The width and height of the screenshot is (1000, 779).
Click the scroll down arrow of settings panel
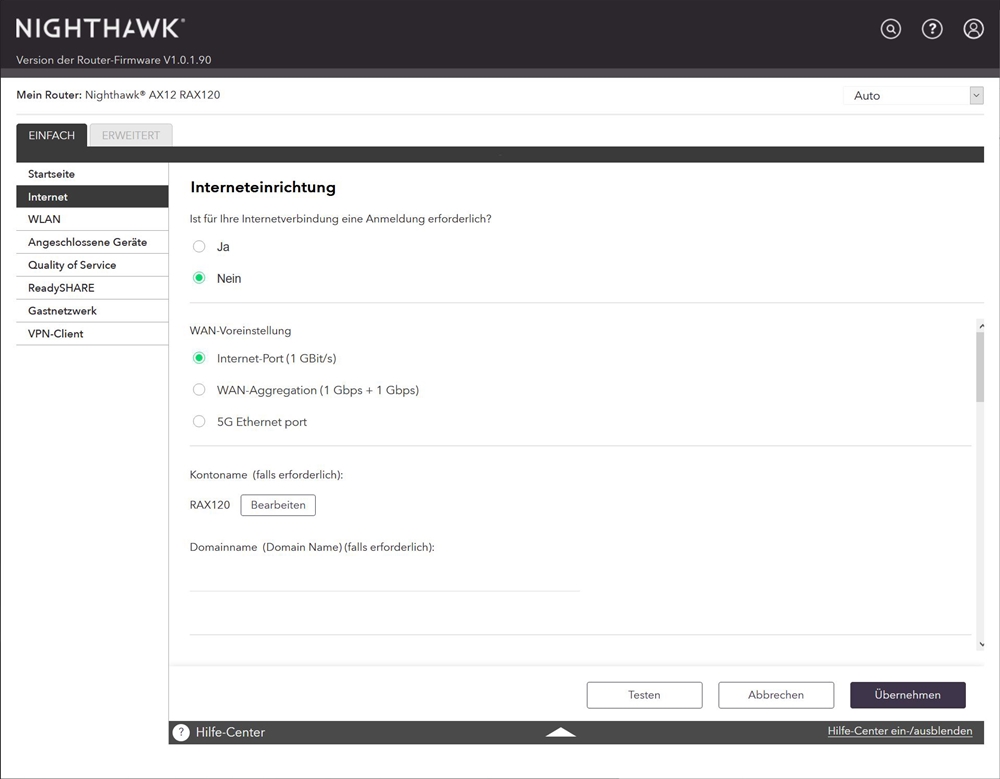click(x=981, y=645)
